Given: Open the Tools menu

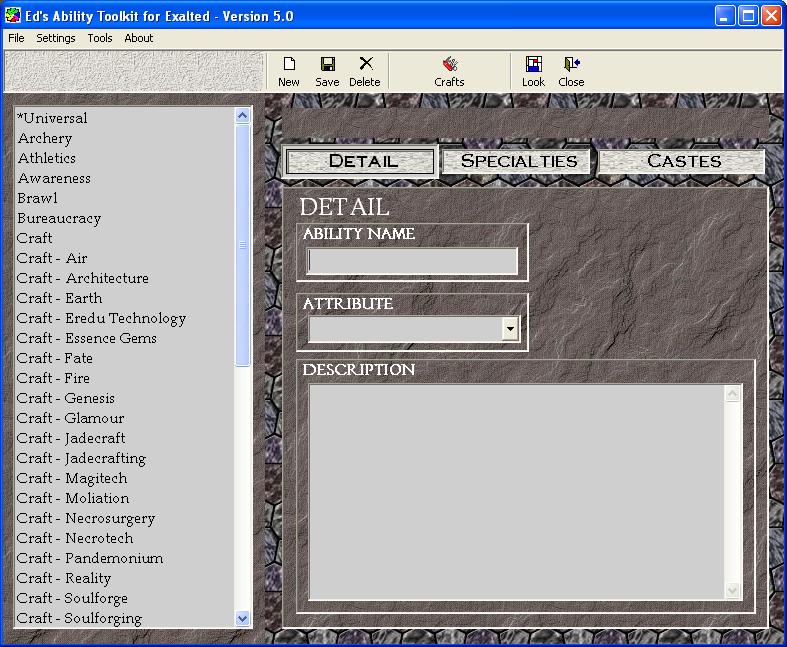Looking at the screenshot, I should click(100, 38).
